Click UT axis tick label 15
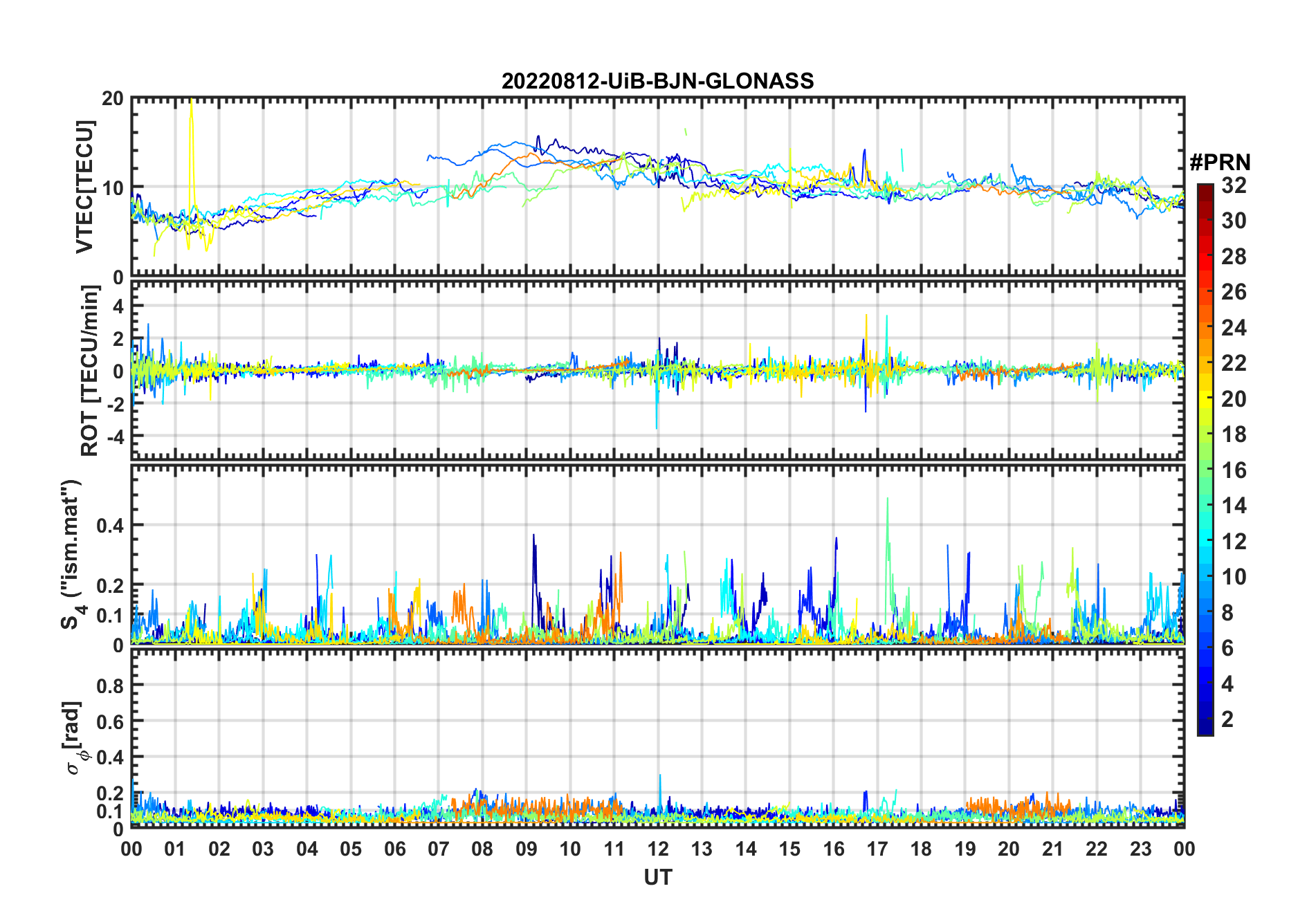The image size is (1316, 920). click(789, 849)
